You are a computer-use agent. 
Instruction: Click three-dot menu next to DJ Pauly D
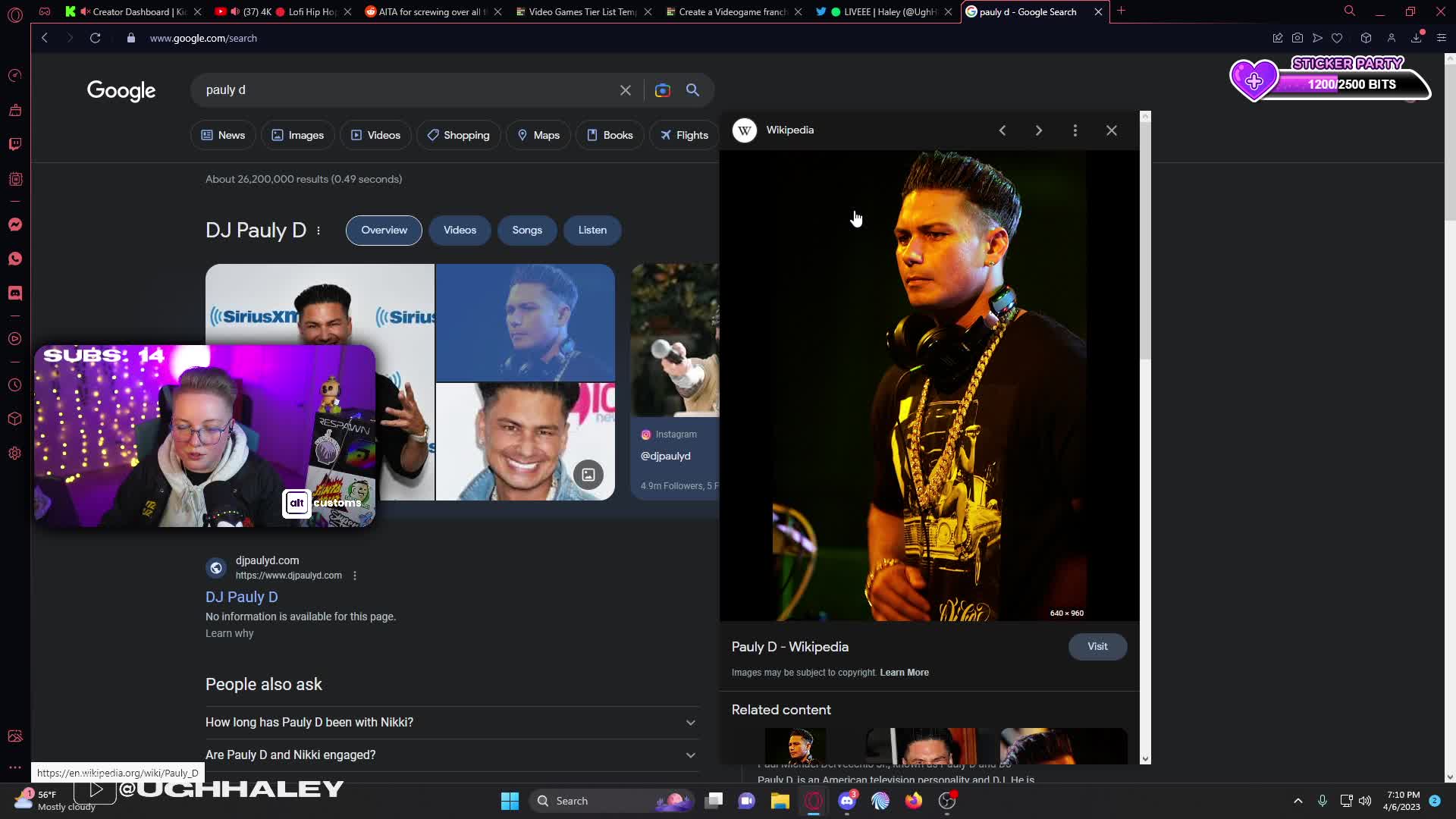[318, 231]
